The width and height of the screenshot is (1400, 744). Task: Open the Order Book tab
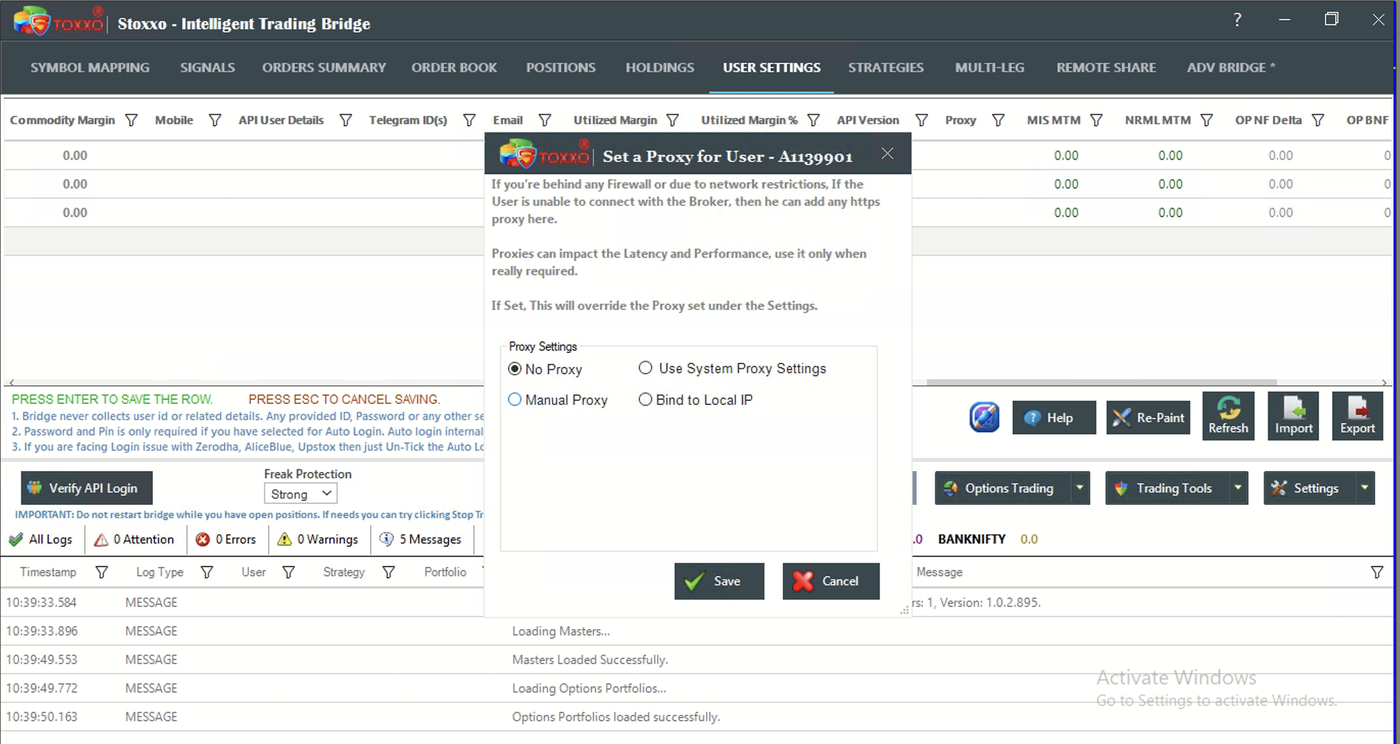(x=454, y=68)
